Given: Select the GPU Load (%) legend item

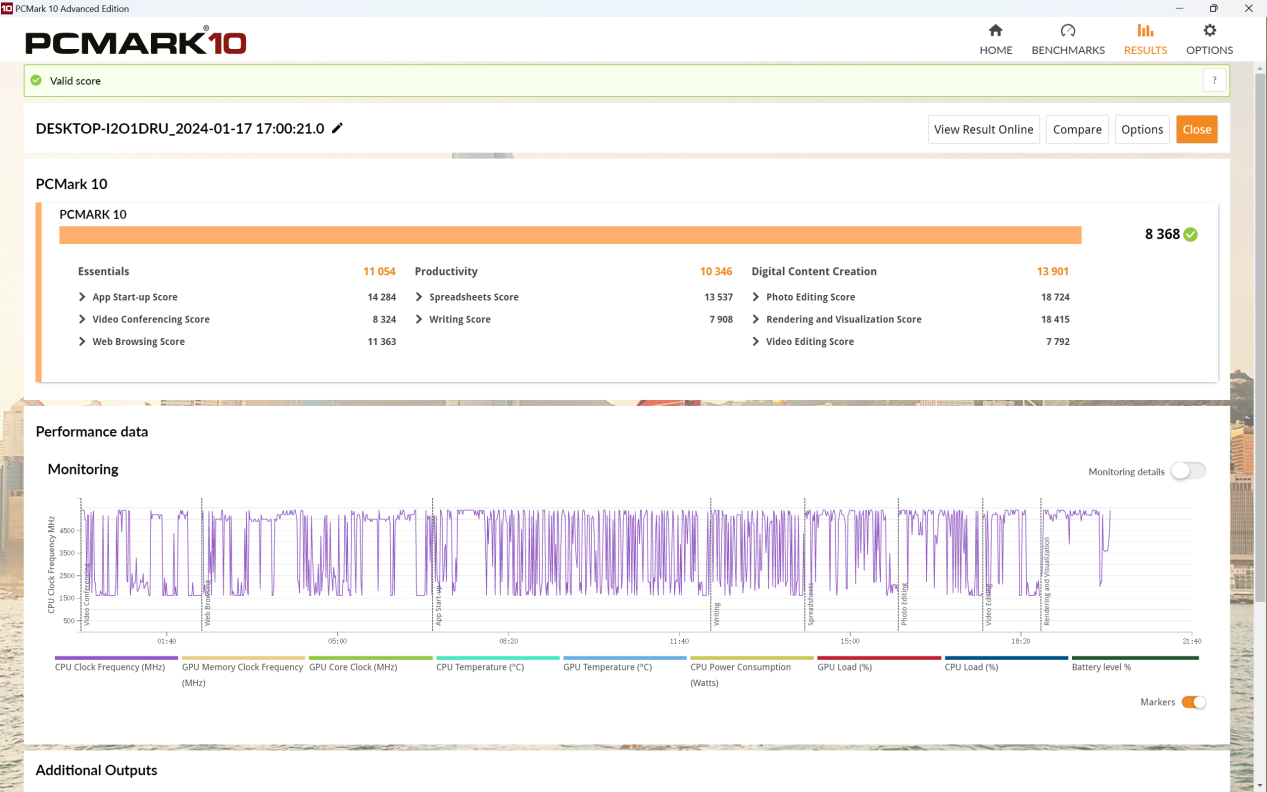Looking at the screenshot, I should pos(878,659).
